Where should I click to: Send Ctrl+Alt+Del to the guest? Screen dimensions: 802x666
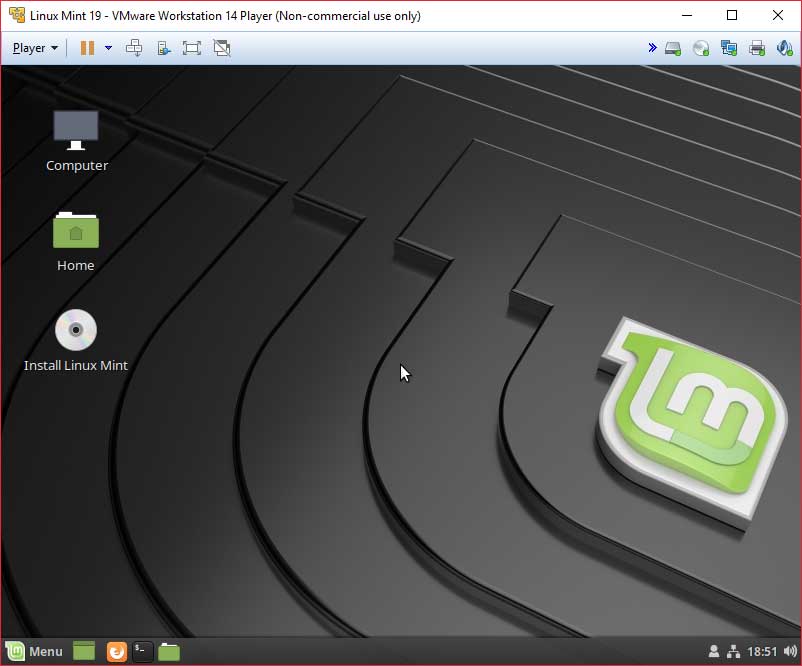pyautogui.click(x=134, y=48)
